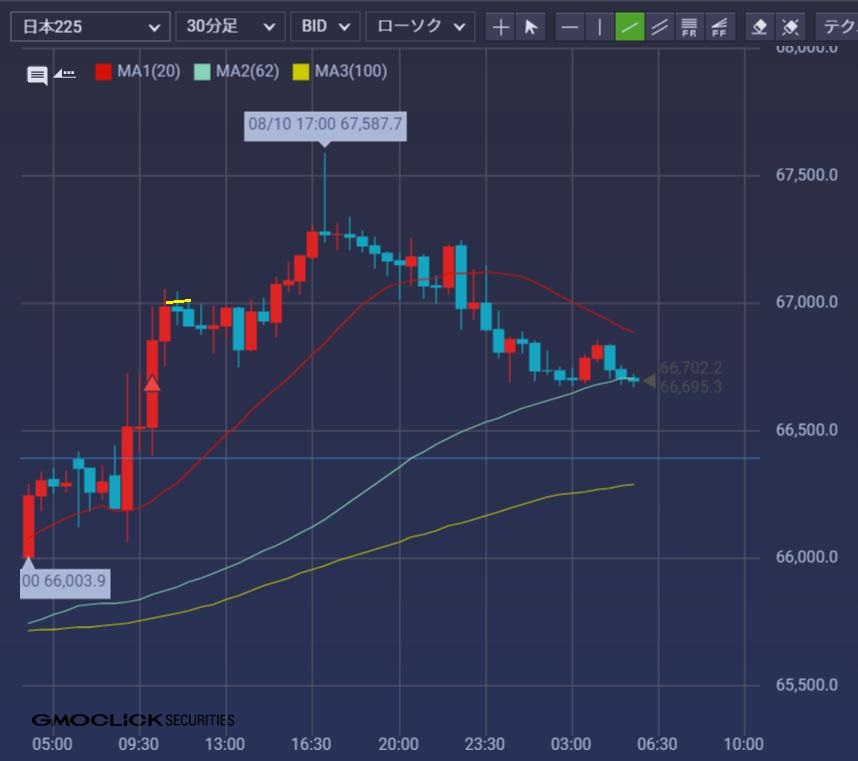Click the current price pointer triangle
Viewport: 858px width, 761px height.
pyautogui.click(x=649, y=380)
